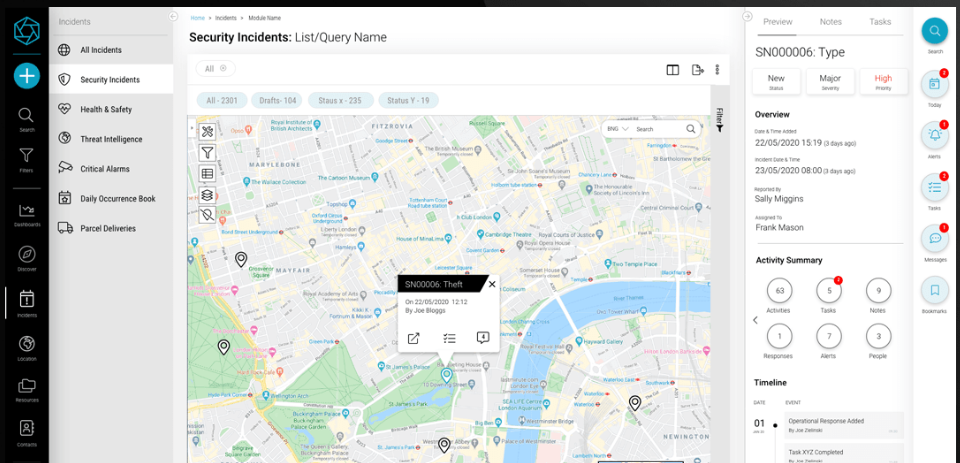
Task: Open the 7 Alerts summary circle
Action: [x=829, y=336]
